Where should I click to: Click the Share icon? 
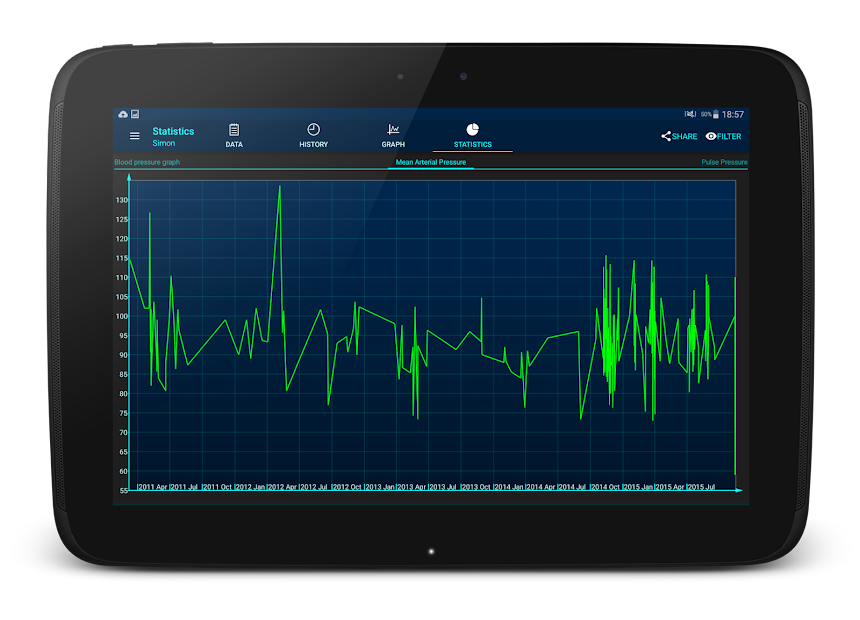pyautogui.click(x=667, y=136)
